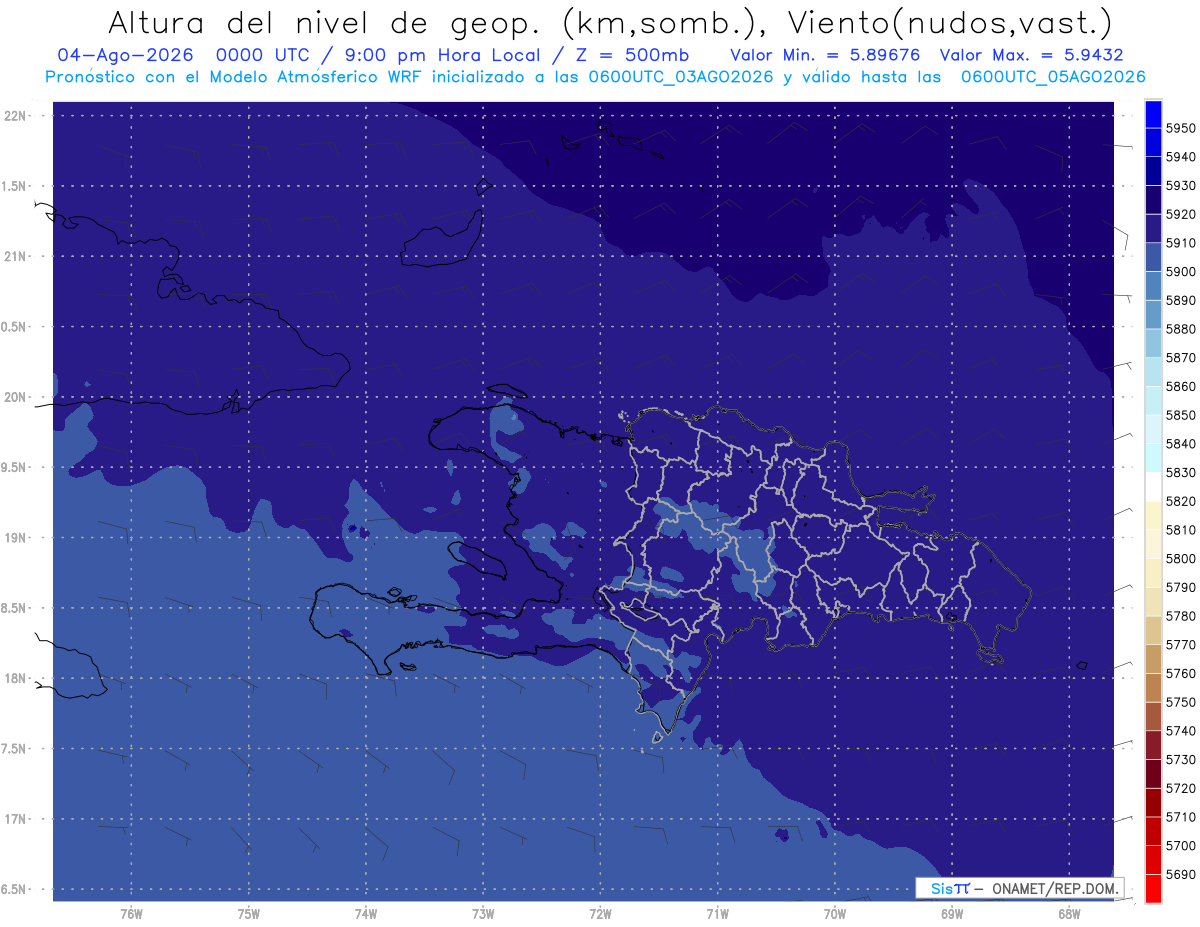
Task: Click the 5890 legend label
Action: pyautogui.click(x=1180, y=300)
